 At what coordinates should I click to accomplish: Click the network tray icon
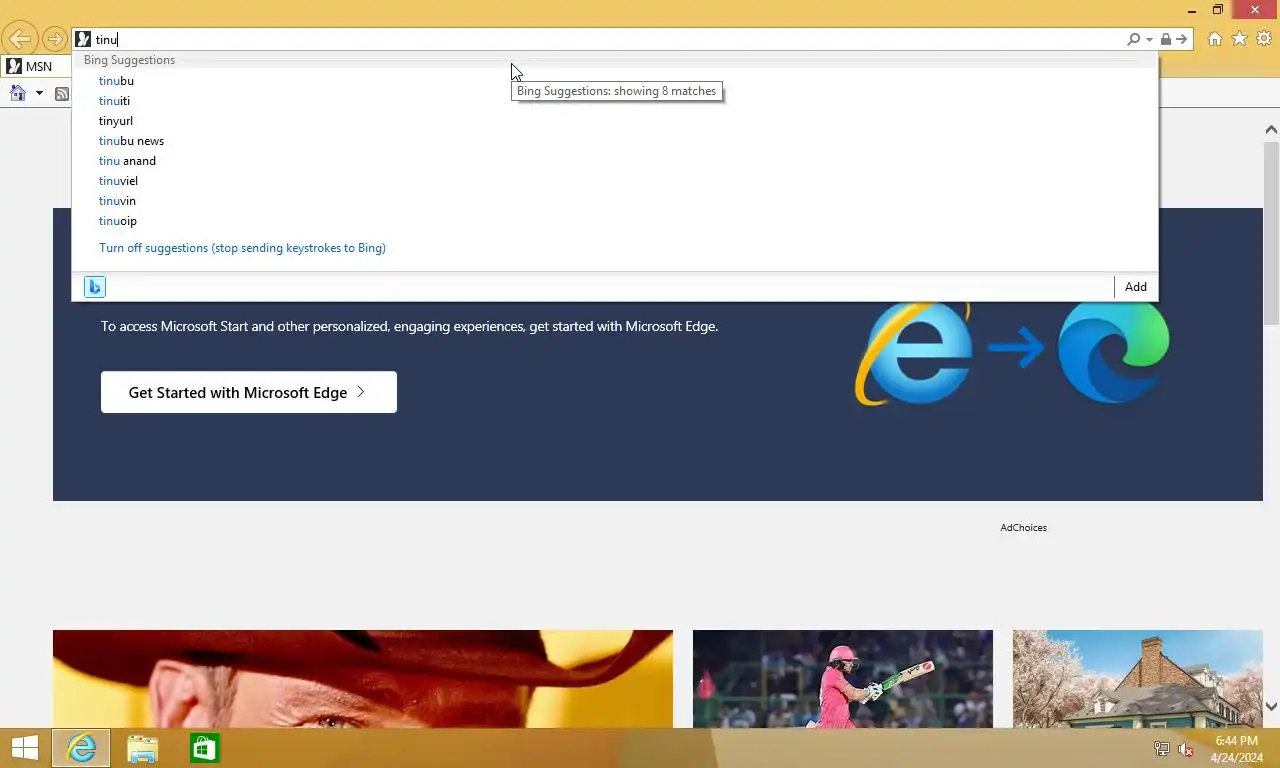tap(1162, 749)
